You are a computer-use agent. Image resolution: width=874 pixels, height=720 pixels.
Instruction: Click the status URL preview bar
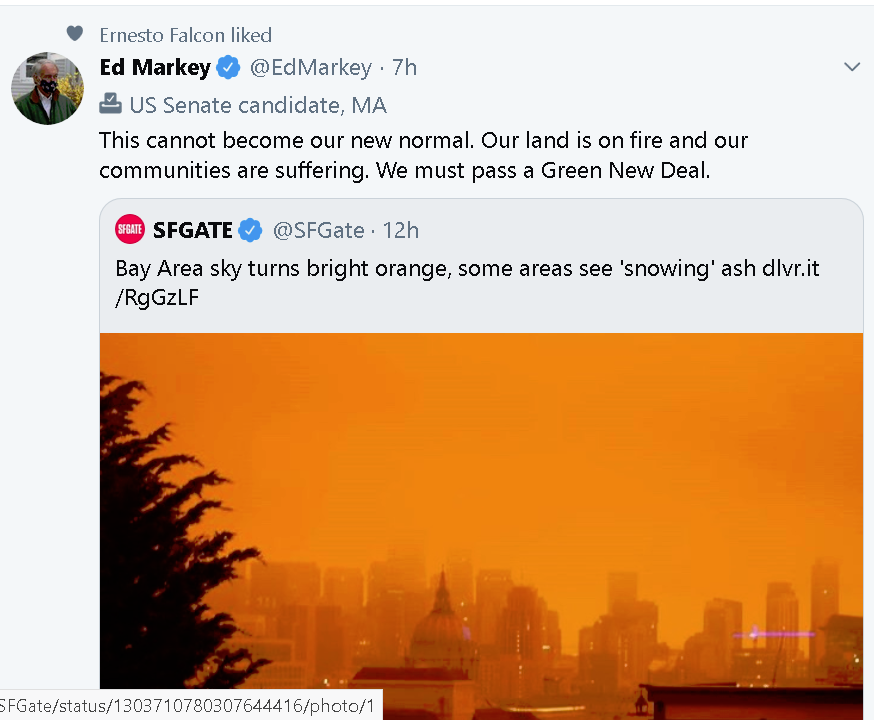(x=191, y=706)
